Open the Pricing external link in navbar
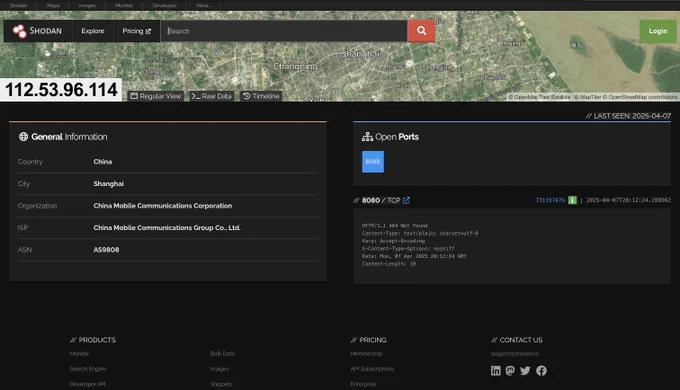Image resolution: width=680 pixels, height=390 pixels. click(x=137, y=31)
